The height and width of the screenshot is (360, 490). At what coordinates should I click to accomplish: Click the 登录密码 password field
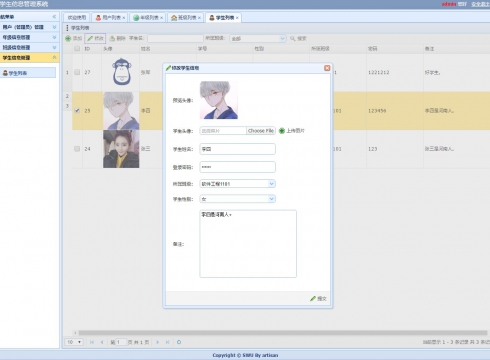[x=238, y=167]
